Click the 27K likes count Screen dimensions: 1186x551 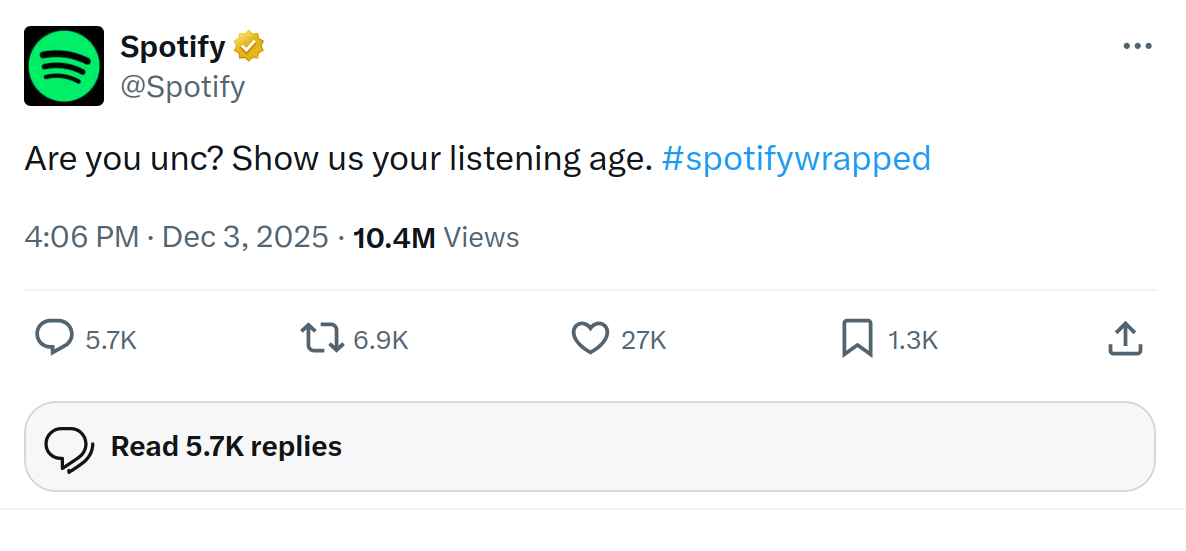pos(643,340)
